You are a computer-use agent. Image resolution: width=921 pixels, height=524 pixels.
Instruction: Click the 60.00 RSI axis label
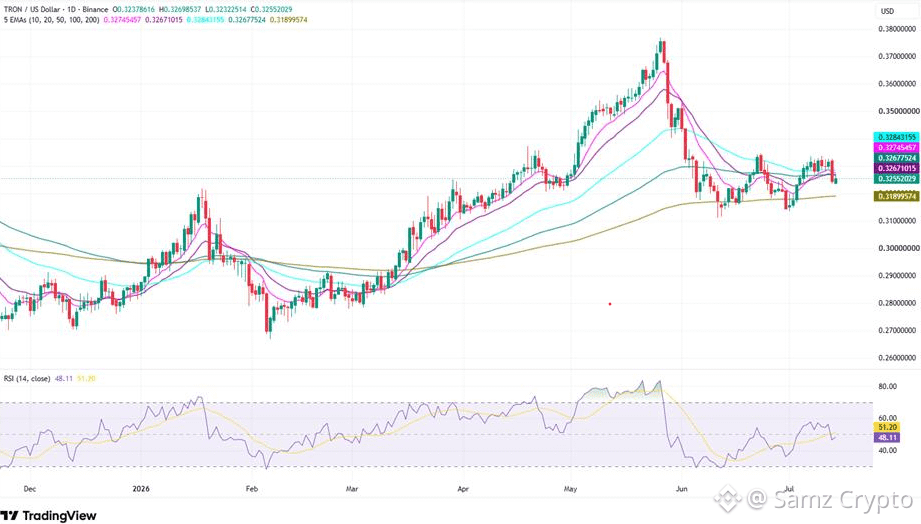coord(888,418)
